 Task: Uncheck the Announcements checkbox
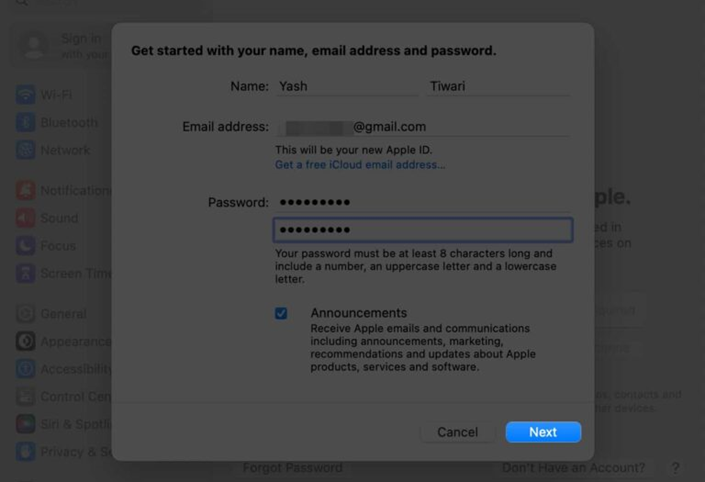click(281, 313)
